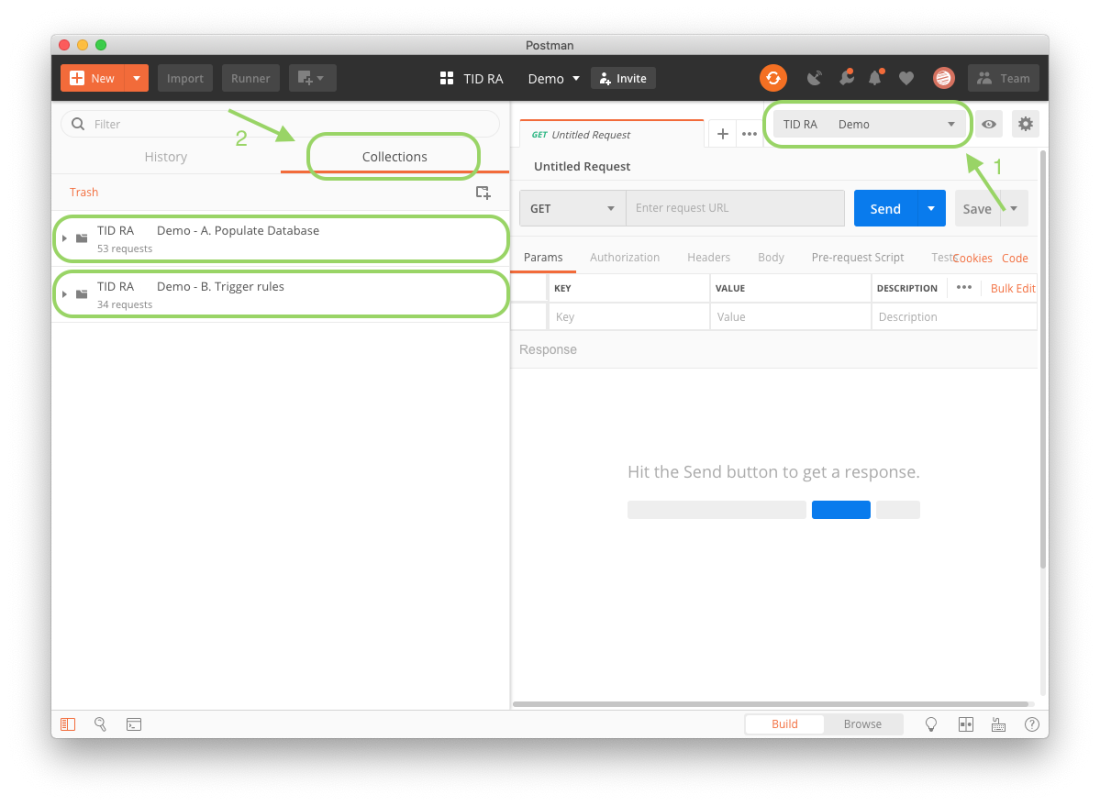Click the Key input cell

point(628,317)
